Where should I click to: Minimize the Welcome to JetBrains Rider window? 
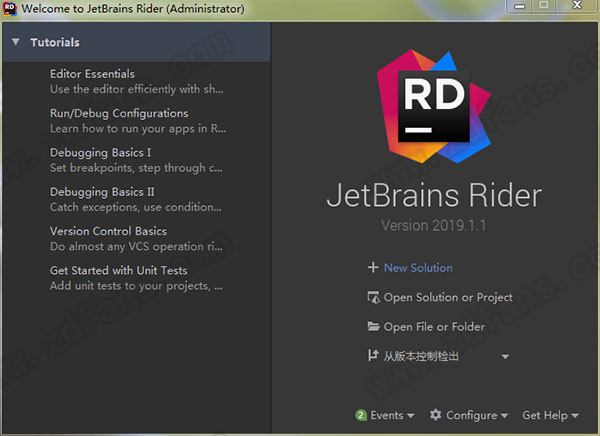pyautogui.click(x=519, y=6)
